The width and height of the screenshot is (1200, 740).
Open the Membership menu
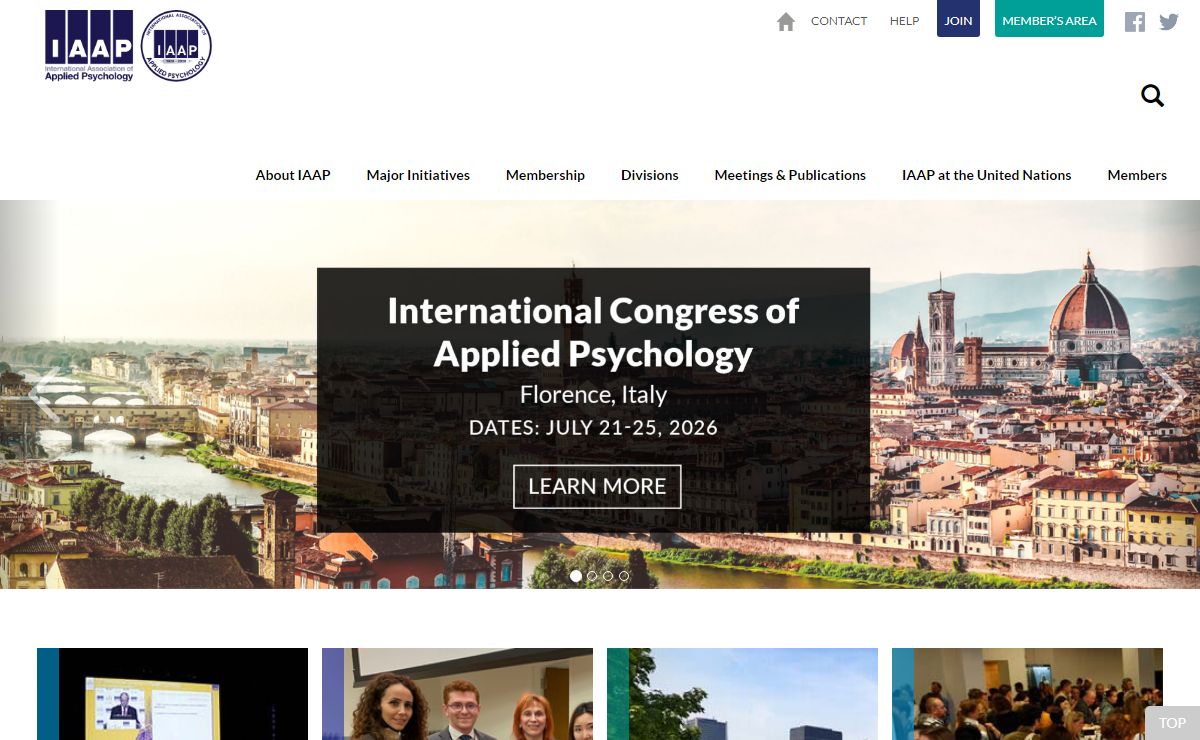click(545, 175)
